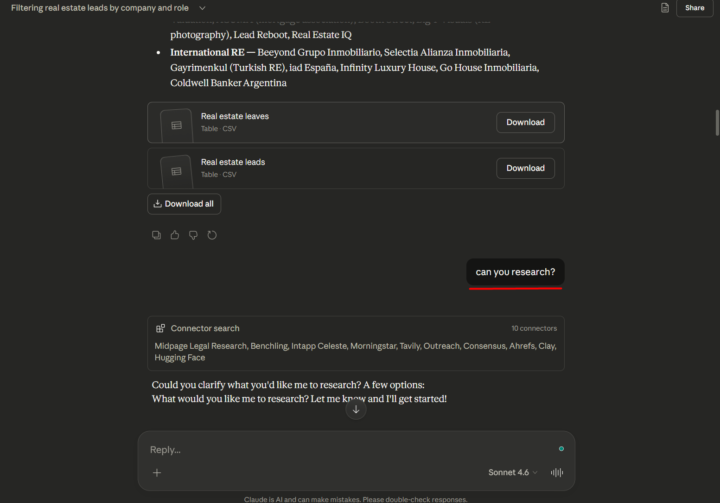720x503 pixels.
Task: Open the plus attachment menu
Action: (157, 473)
